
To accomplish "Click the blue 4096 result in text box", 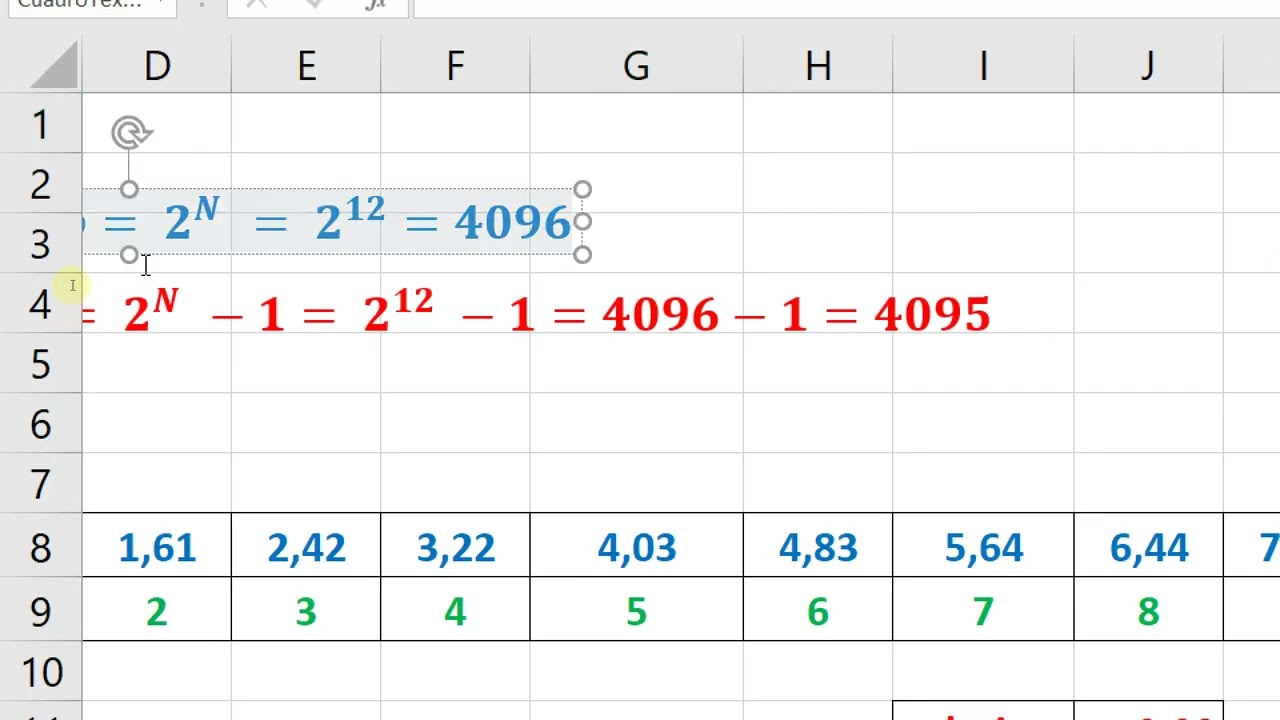I will coord(513,223).
